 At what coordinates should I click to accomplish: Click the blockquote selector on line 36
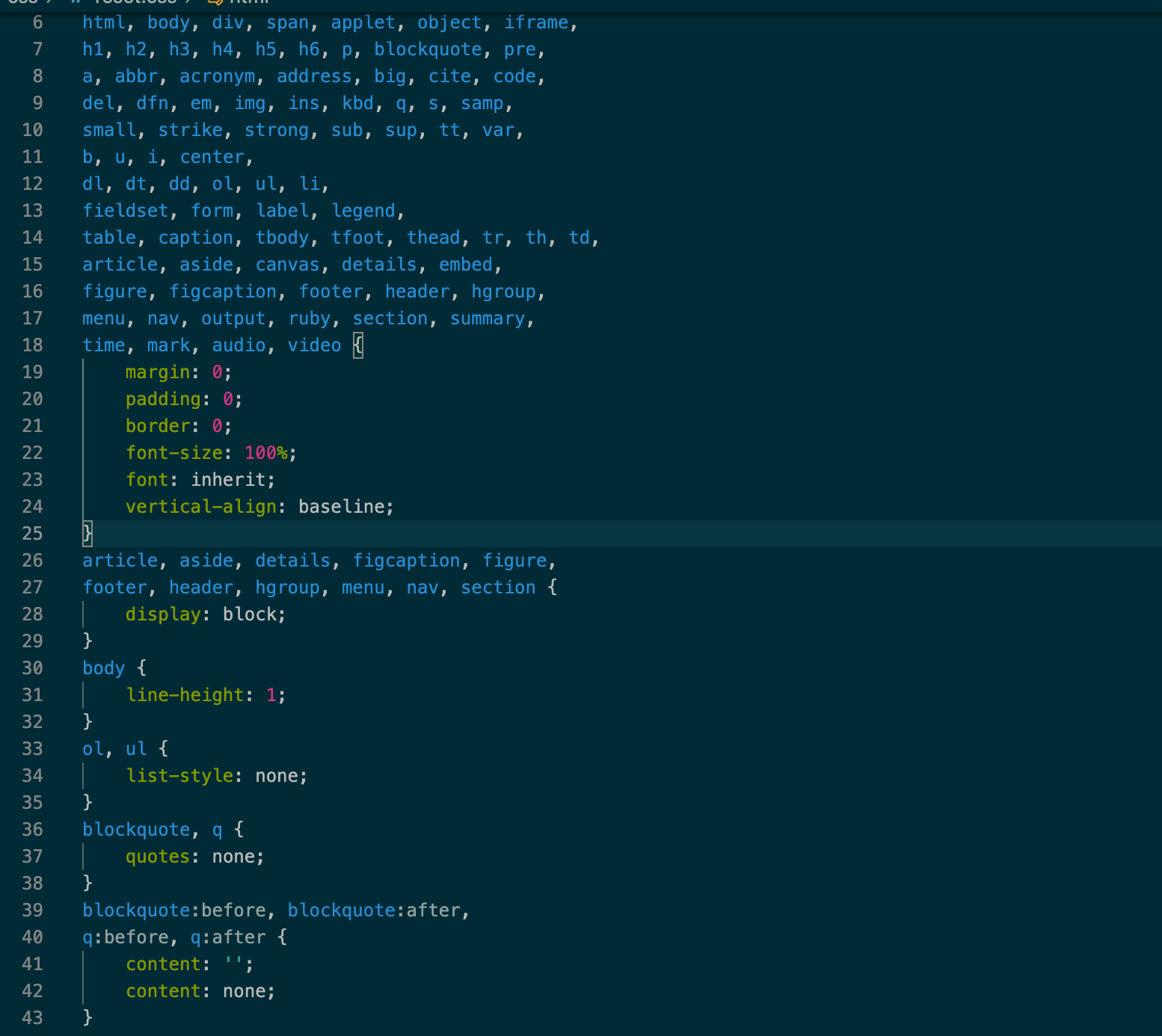pos(136,829)
